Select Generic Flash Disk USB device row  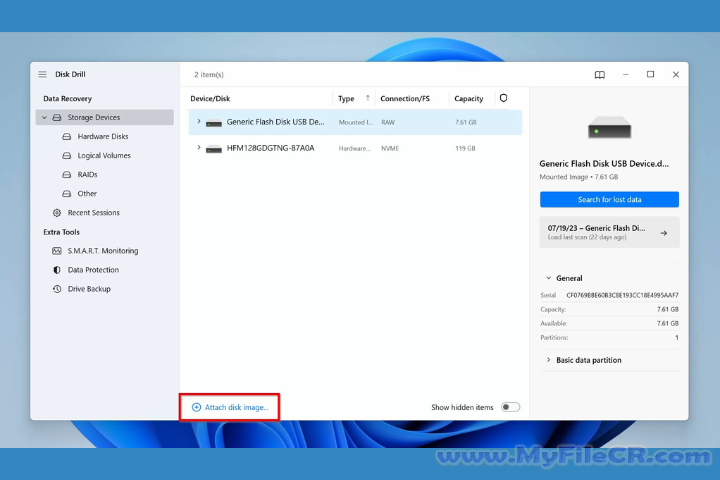coord(355,122)
